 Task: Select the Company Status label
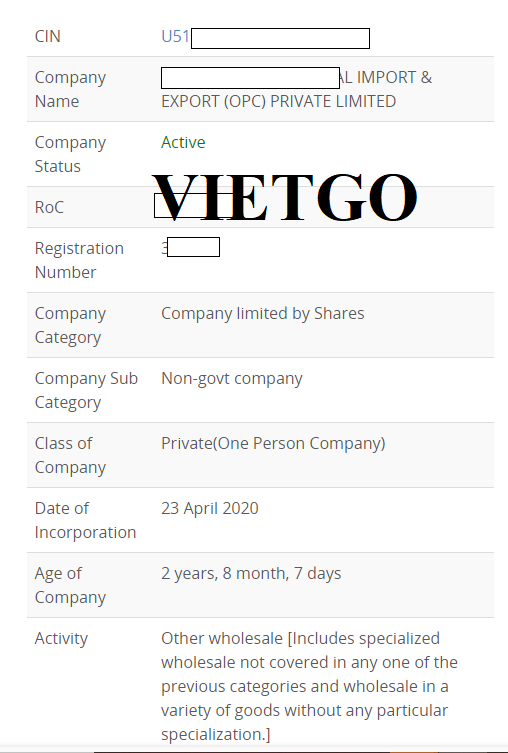click(70, 154)
